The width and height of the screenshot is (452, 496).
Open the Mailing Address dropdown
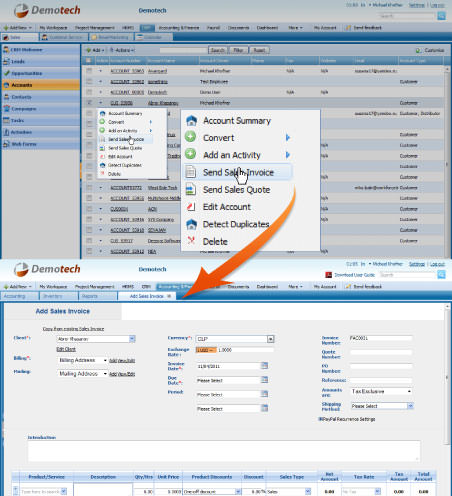[x=83, y=374]
